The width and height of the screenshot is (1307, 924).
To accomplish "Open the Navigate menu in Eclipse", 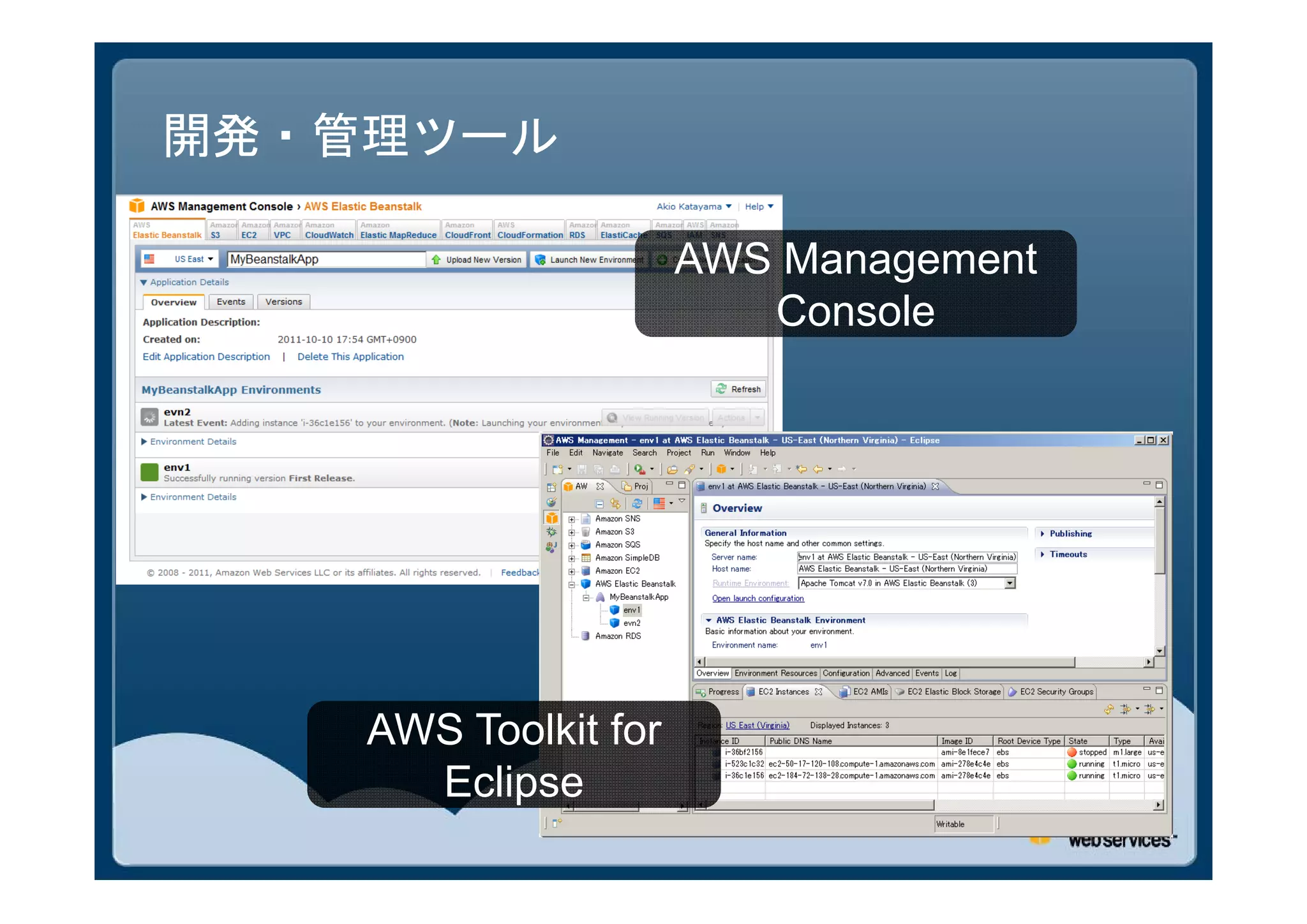I will click(607, 453).
